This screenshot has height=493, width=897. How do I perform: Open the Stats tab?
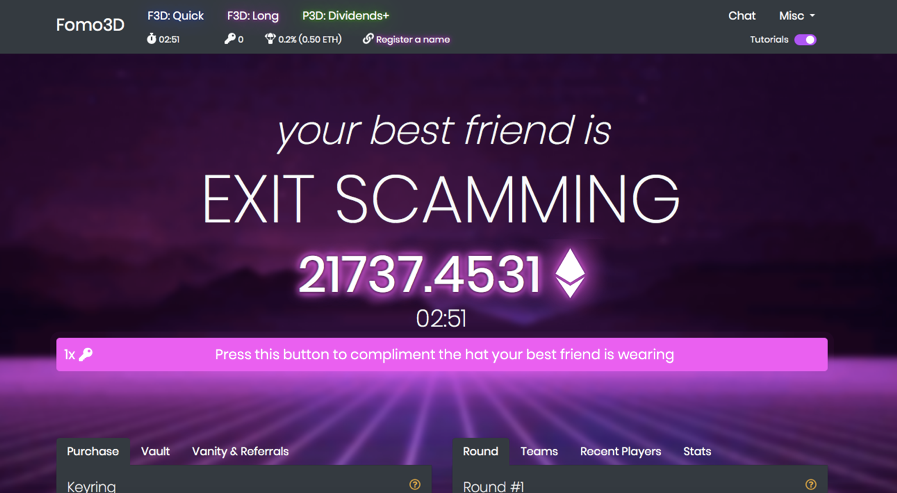tap(697, 451)
